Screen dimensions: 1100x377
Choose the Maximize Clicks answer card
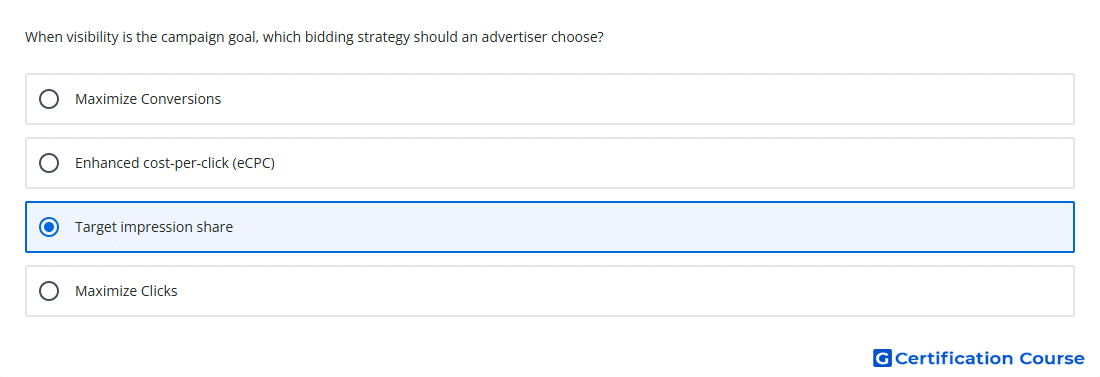click(x=550, y=291)
